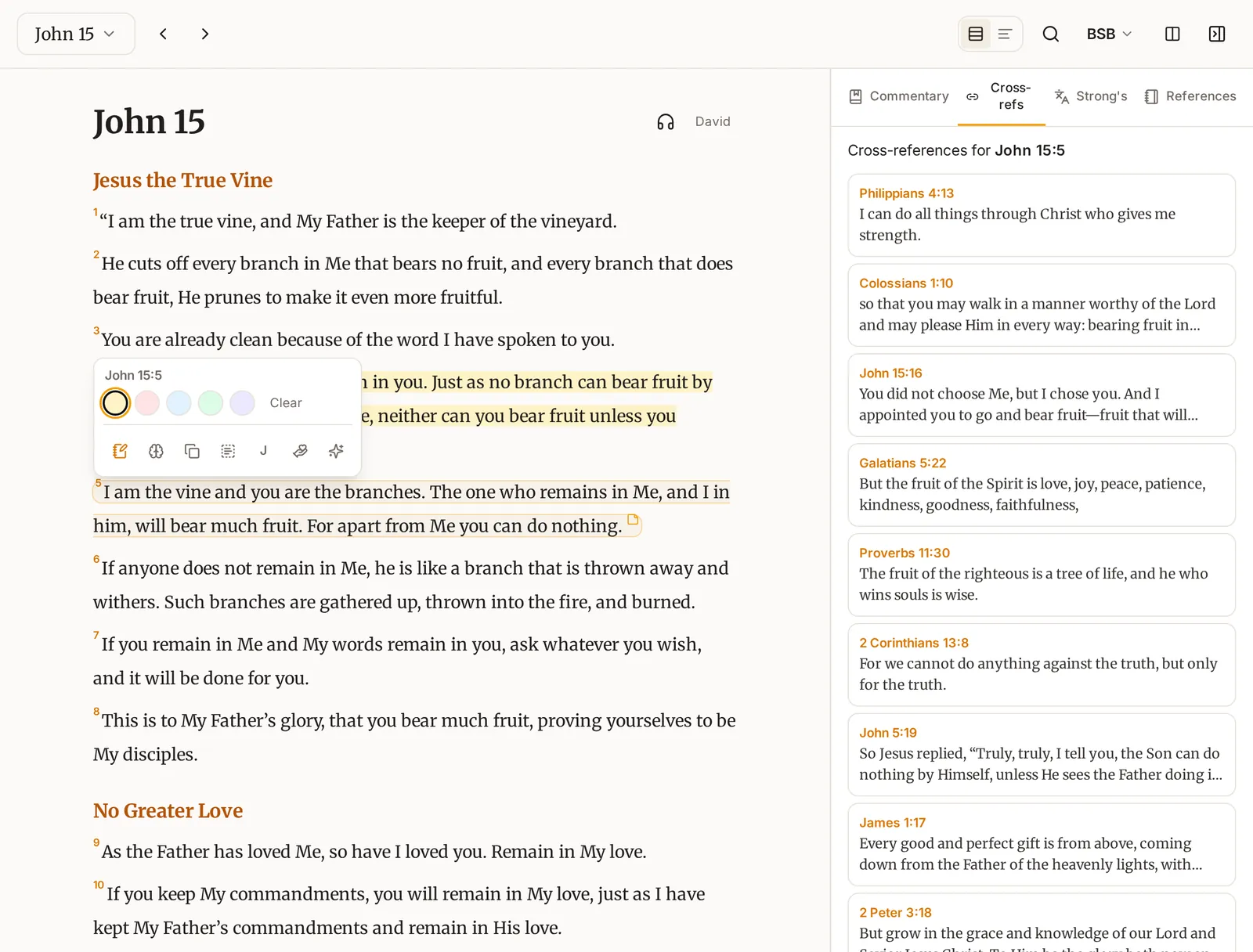Viewport: 1253px width, 952px height.
Task: Open the search magnifier icon
Action: (1051, 34)
